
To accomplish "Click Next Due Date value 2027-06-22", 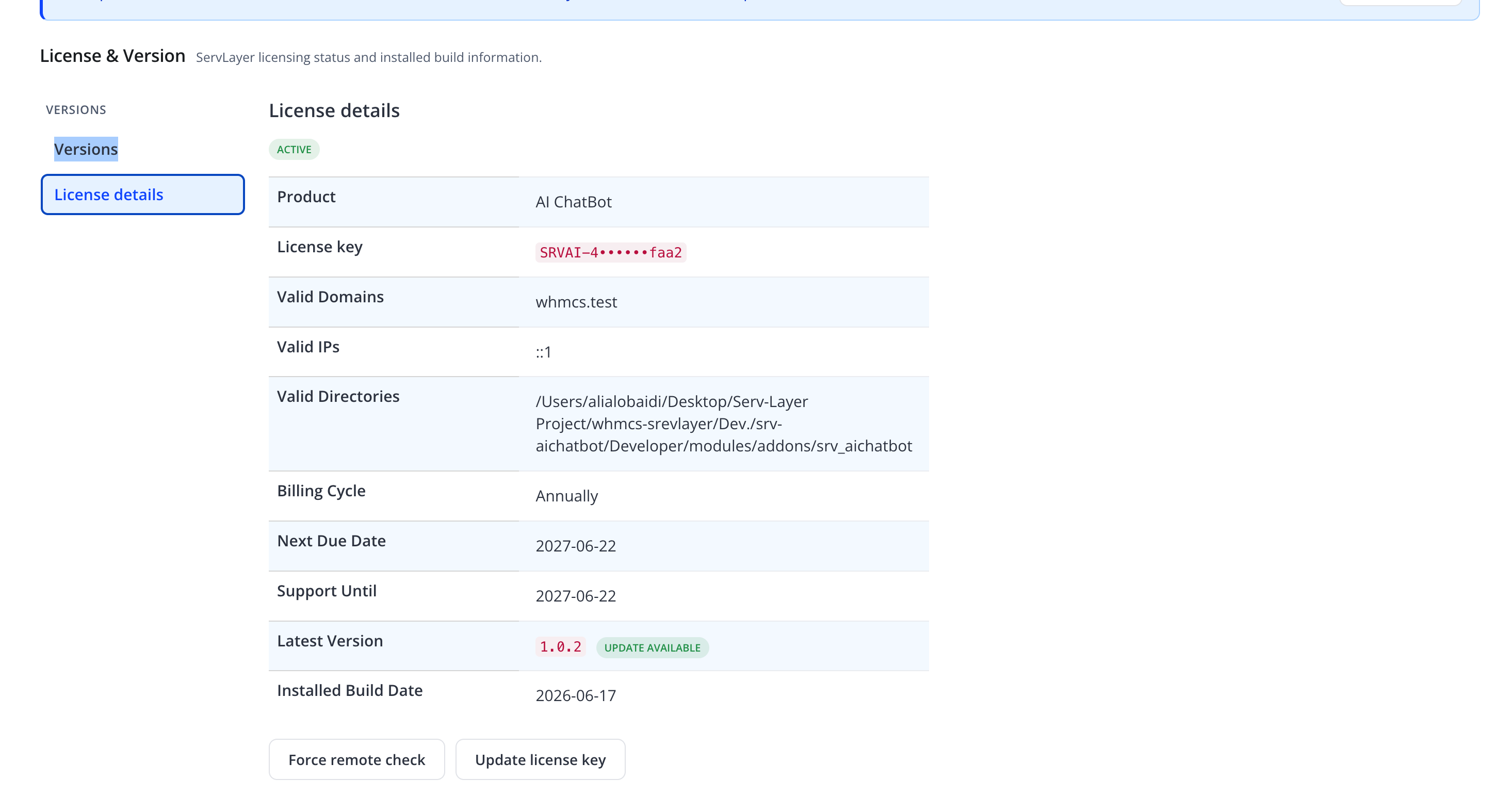I will 576,546.
